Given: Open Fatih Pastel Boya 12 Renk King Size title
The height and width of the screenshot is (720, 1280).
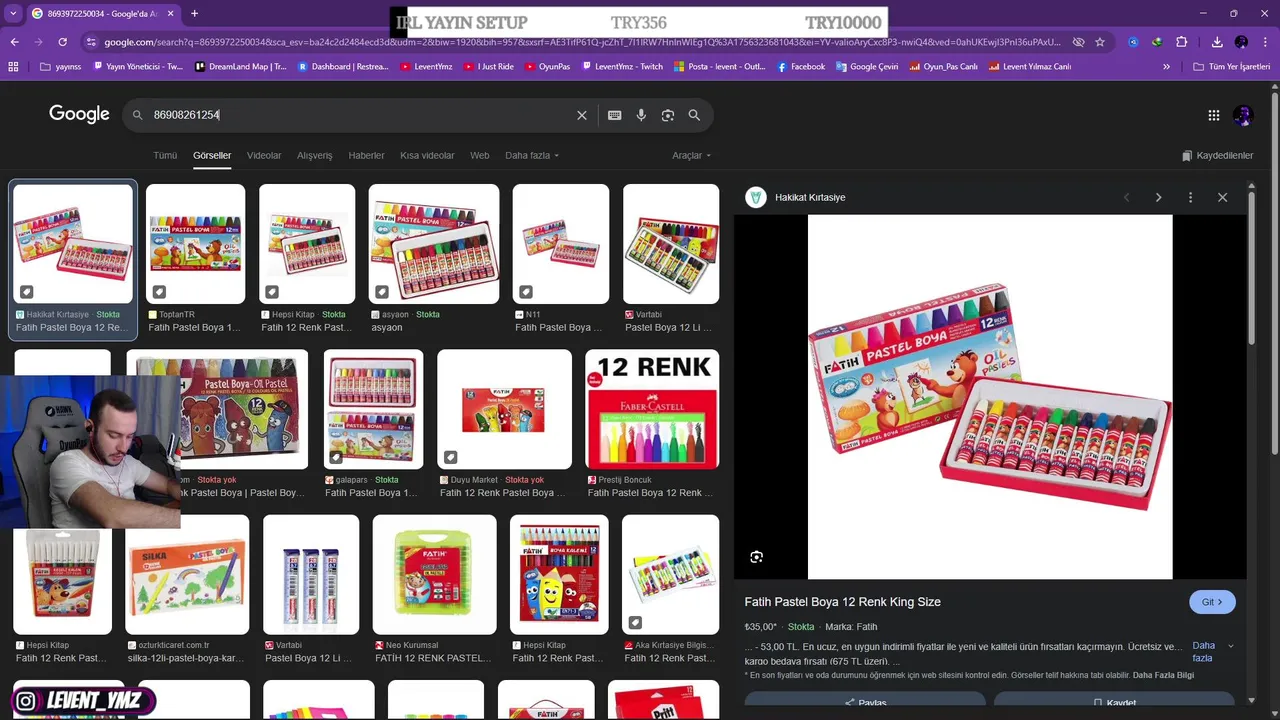Looking at the screenshot, I should coord(843,602).
